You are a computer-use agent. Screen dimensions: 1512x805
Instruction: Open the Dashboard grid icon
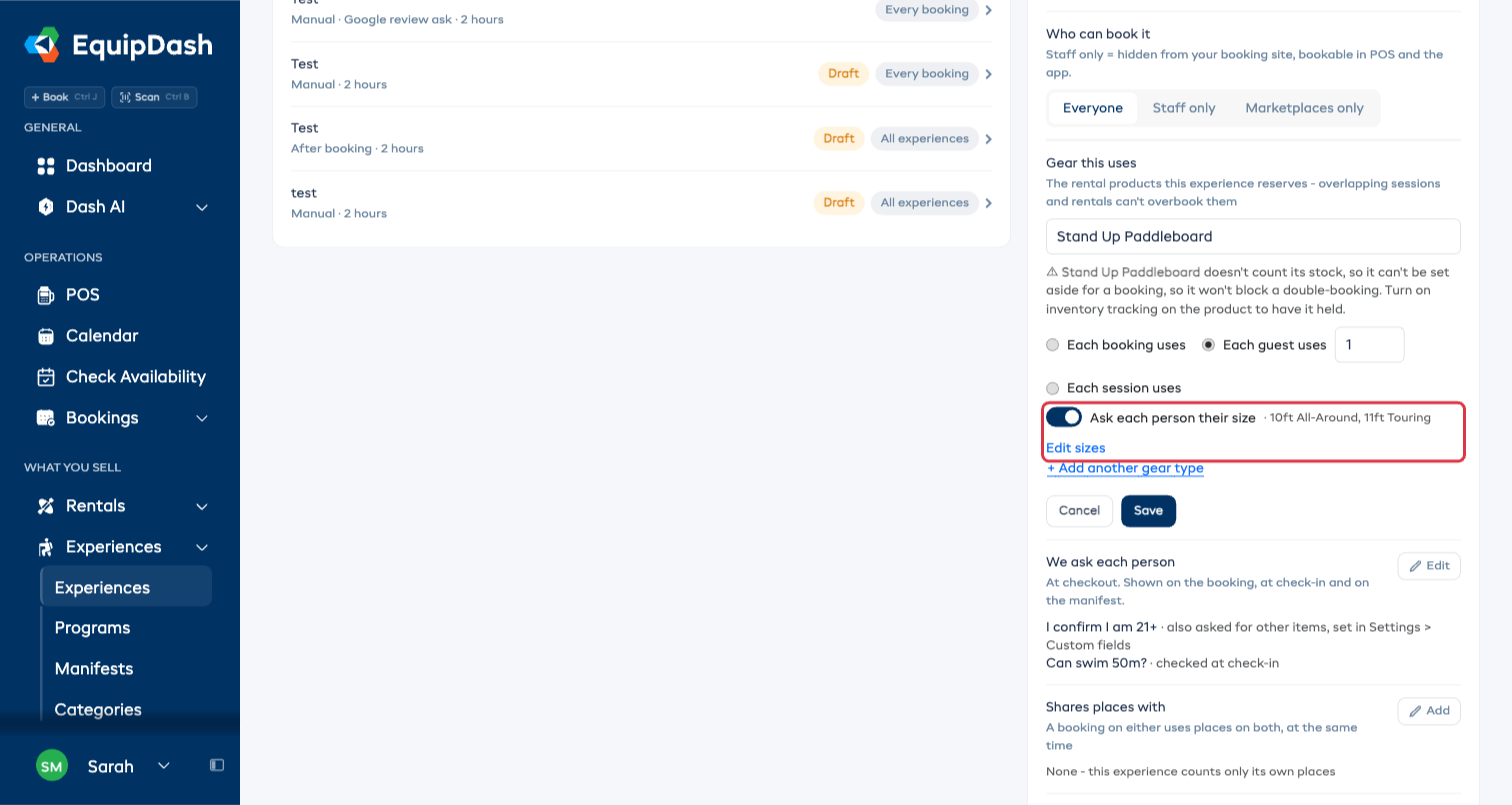click(x=45, y=166)
